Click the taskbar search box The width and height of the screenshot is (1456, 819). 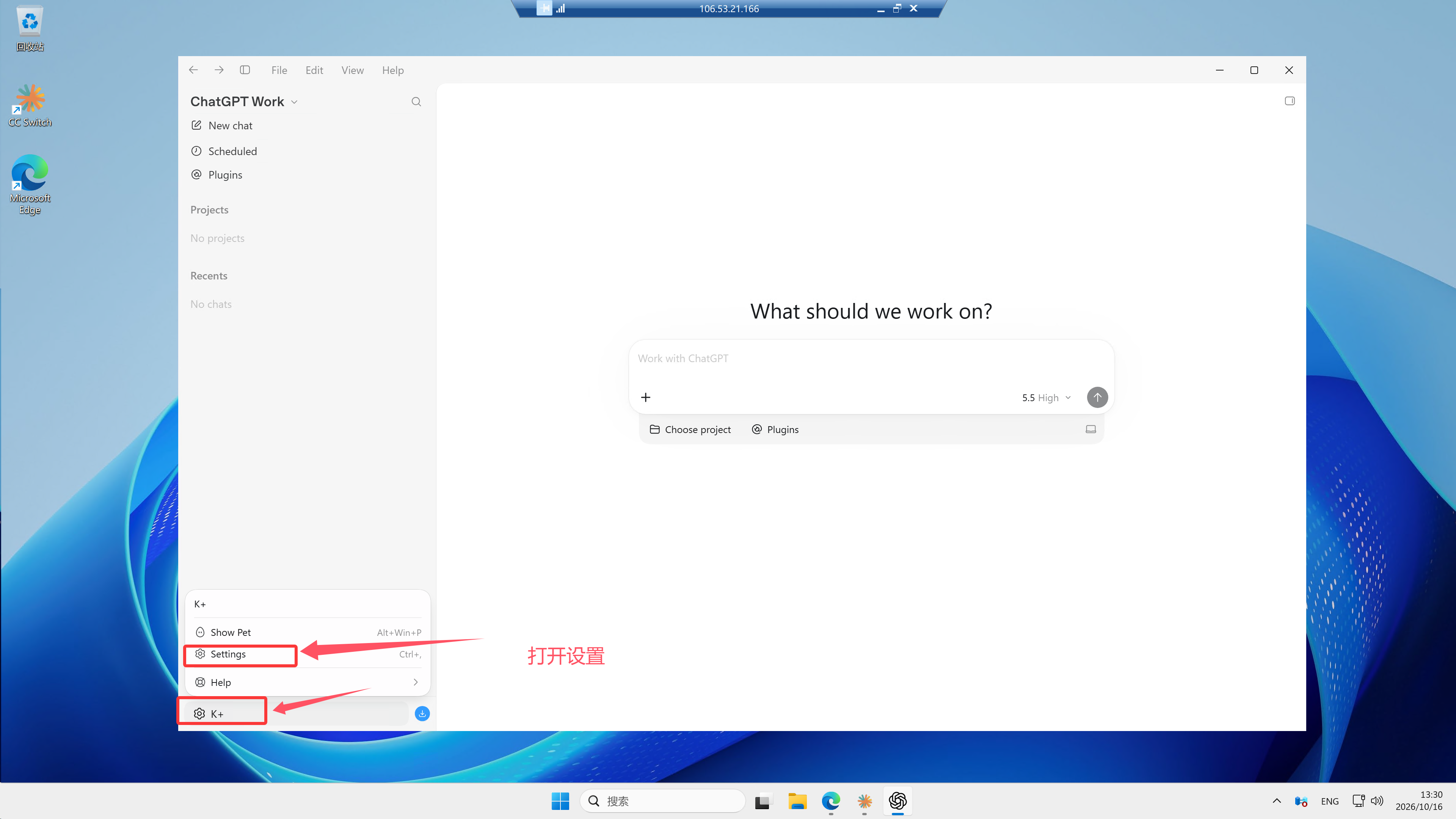(662, 801)
